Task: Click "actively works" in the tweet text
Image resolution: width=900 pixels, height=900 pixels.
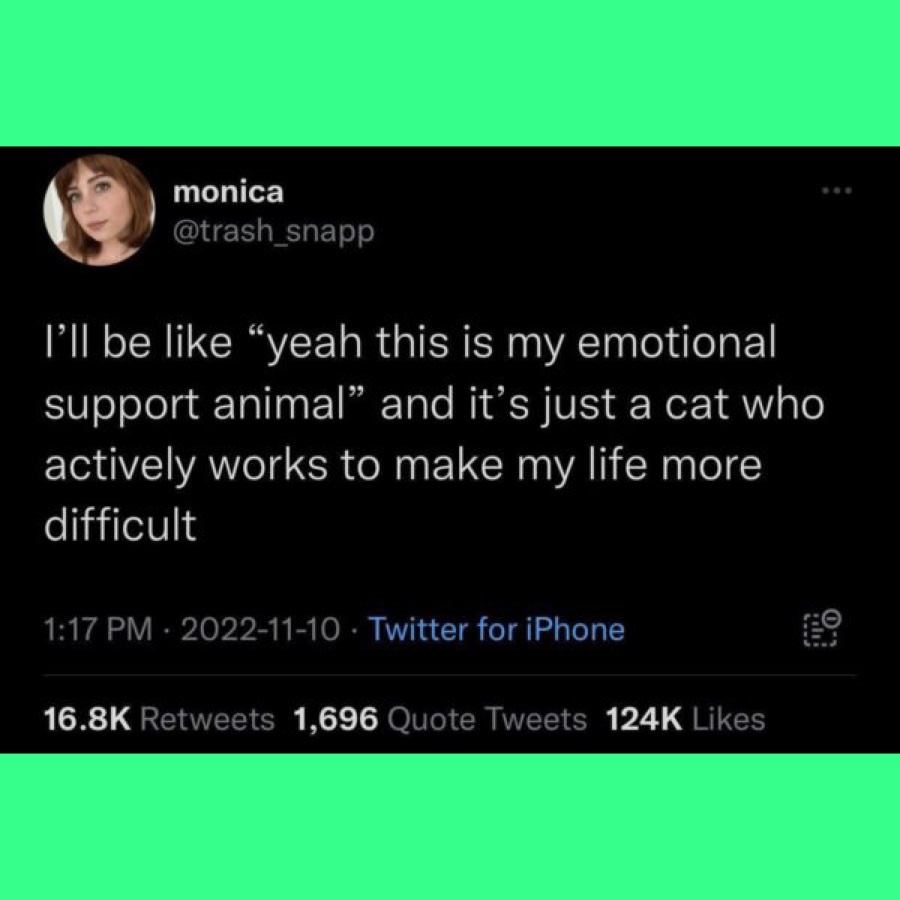Action: coord(187,465)
